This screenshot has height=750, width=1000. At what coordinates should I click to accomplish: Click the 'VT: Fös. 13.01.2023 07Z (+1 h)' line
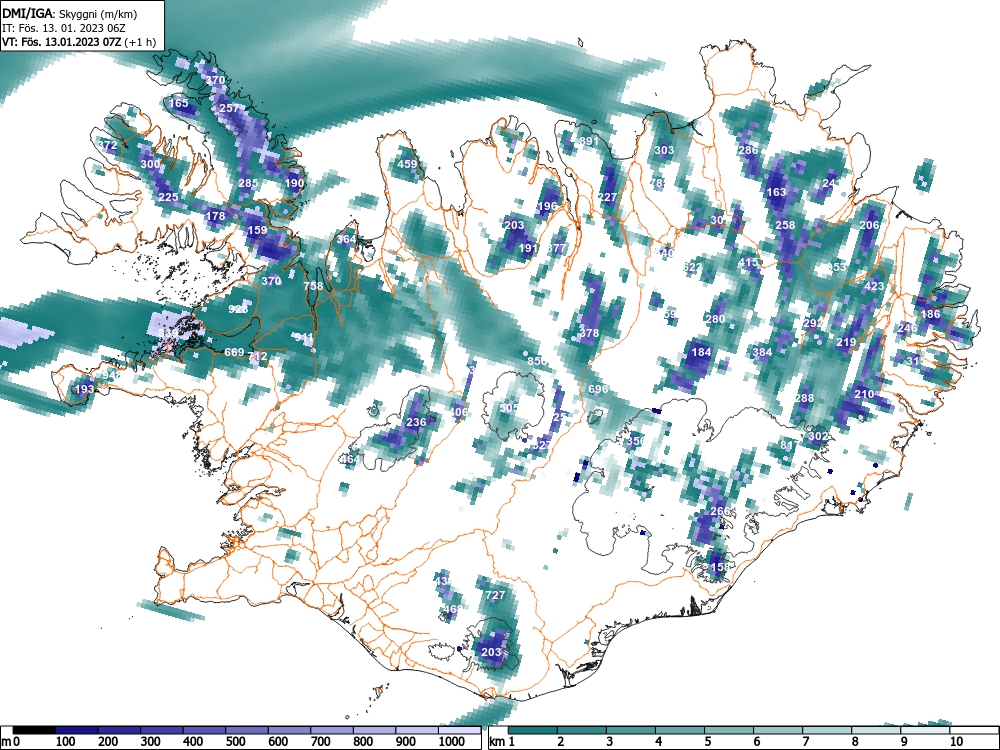coord(79,42)
